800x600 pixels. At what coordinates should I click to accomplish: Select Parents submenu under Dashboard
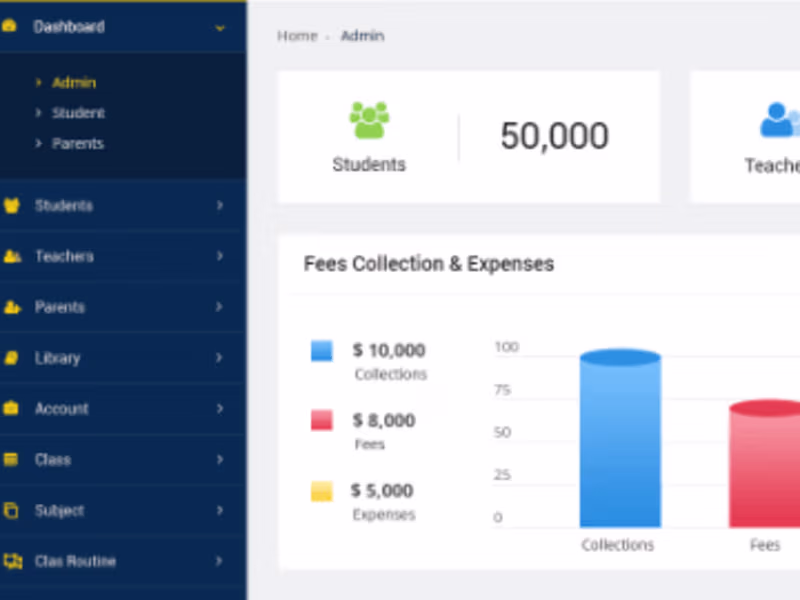78,143
